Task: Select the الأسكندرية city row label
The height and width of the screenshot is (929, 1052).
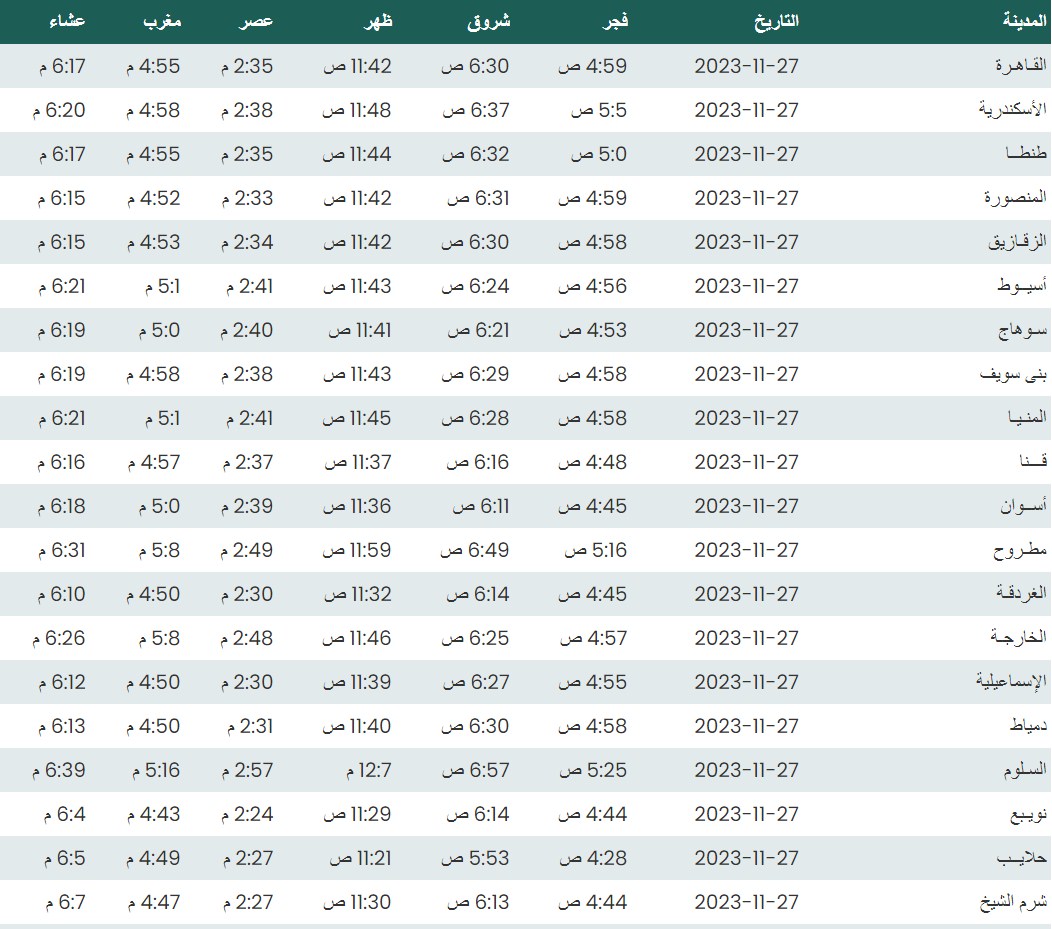Action: (1012, 110)
